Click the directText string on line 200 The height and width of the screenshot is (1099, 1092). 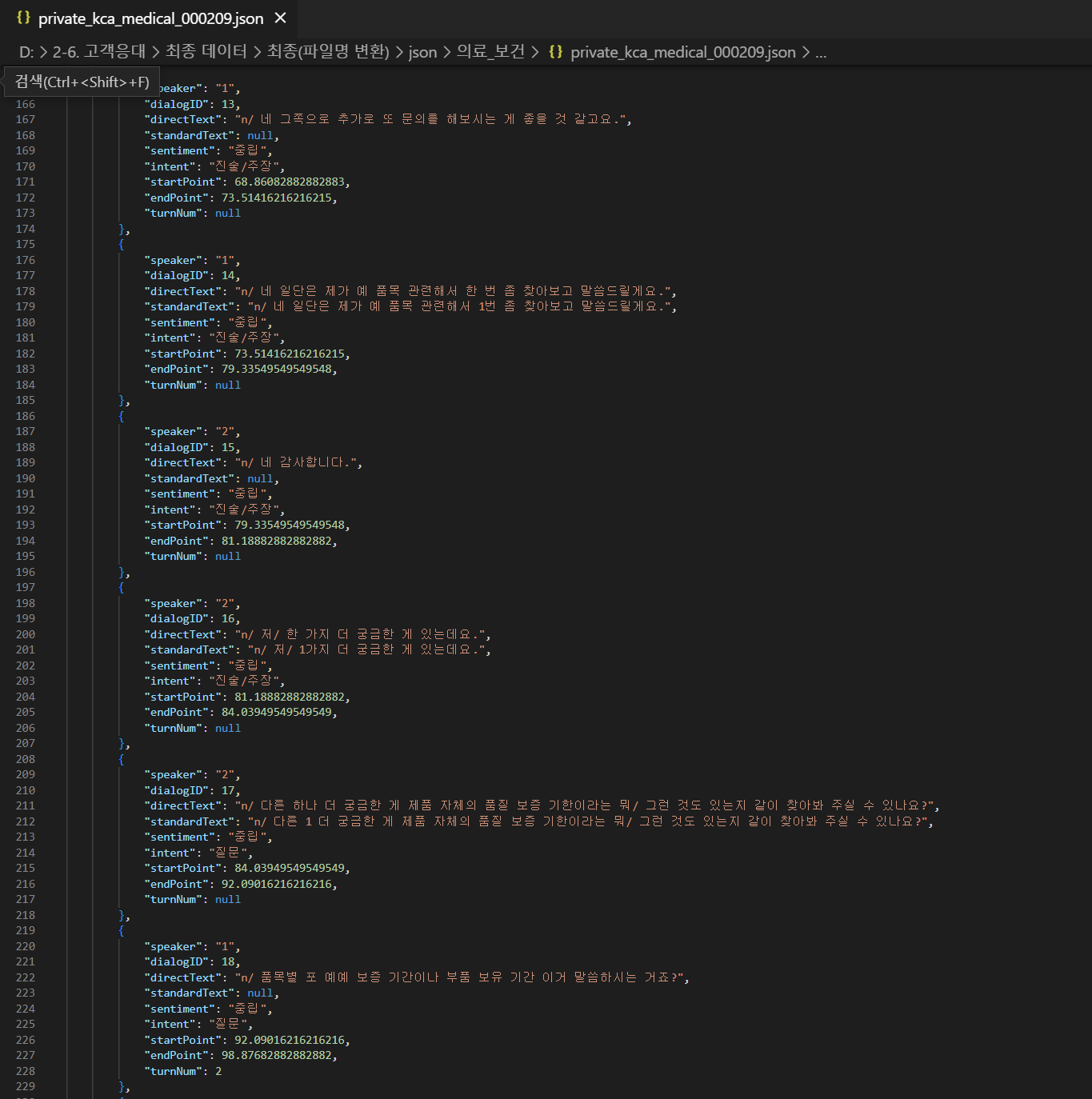tap(360, 634)
